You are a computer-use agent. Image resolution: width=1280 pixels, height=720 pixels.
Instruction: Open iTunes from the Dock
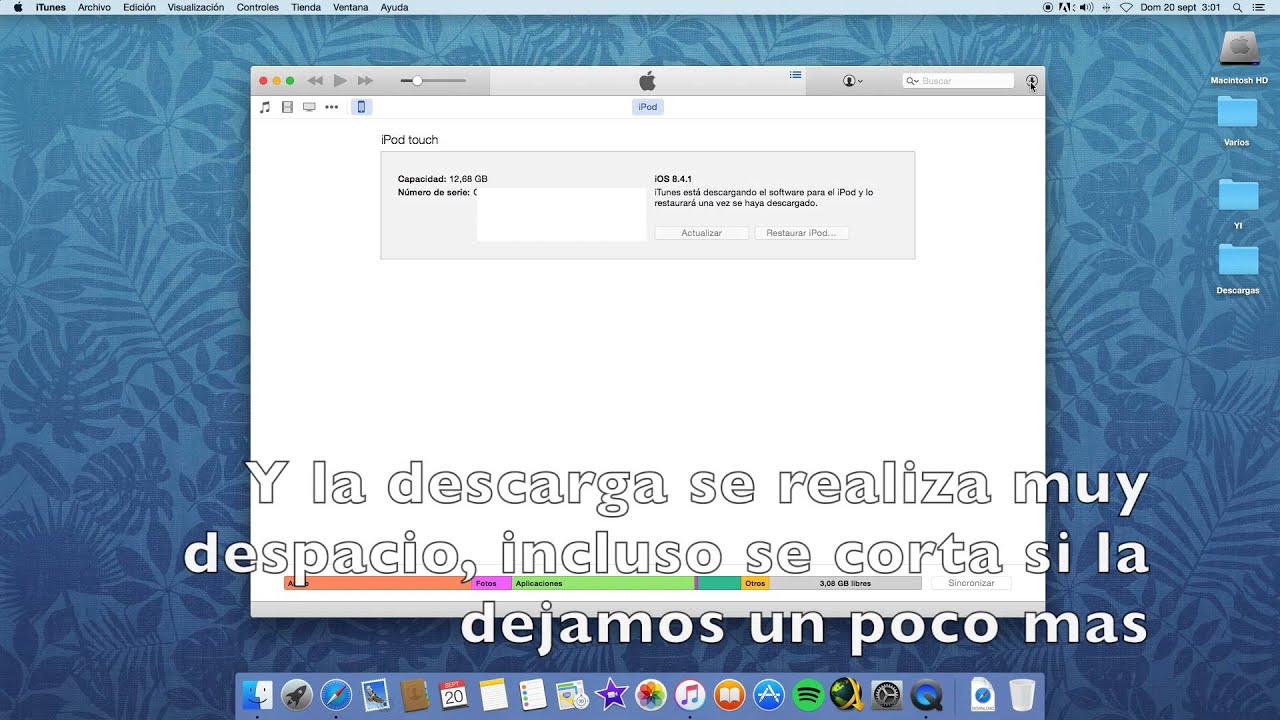[x=690, y=694]
